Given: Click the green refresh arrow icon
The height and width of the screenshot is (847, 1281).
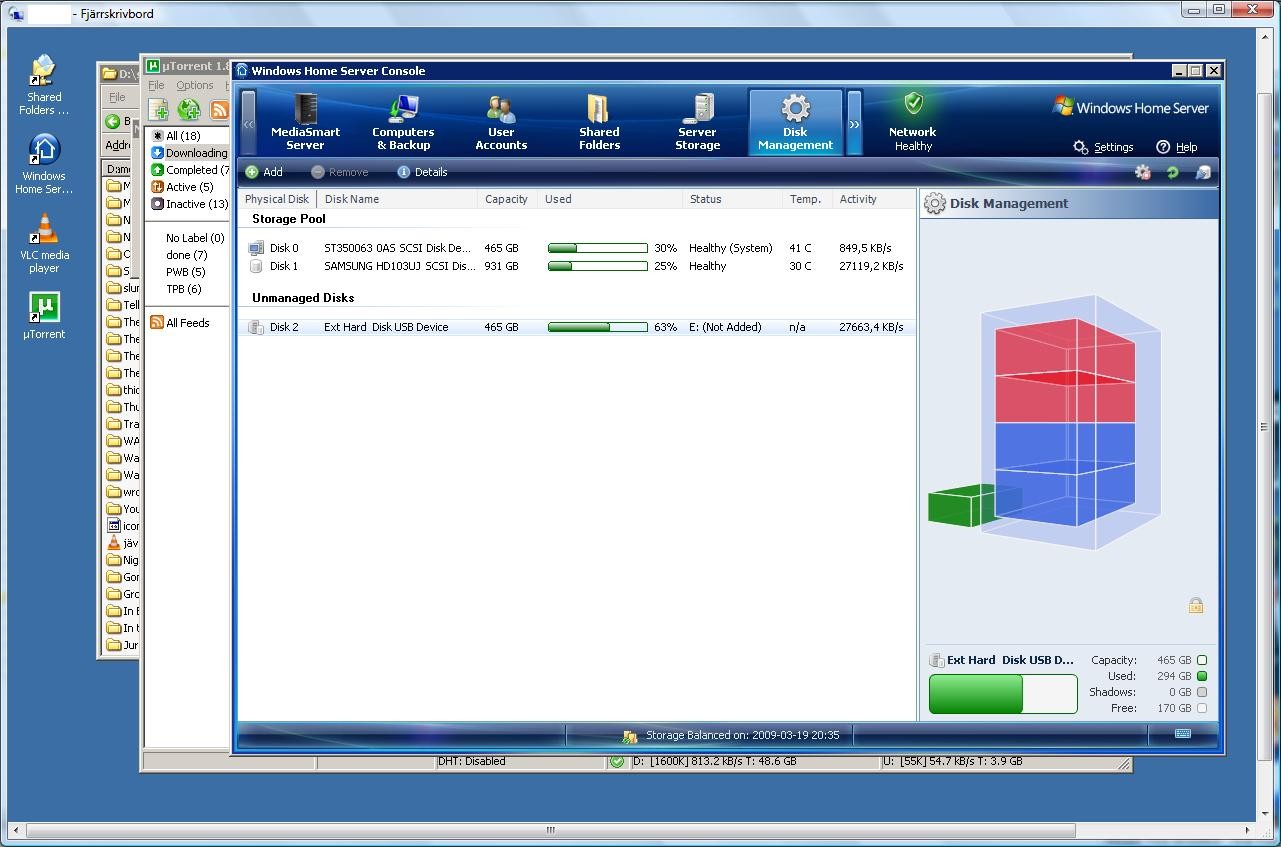Looking at the screenshot, I should point(1172,172).
